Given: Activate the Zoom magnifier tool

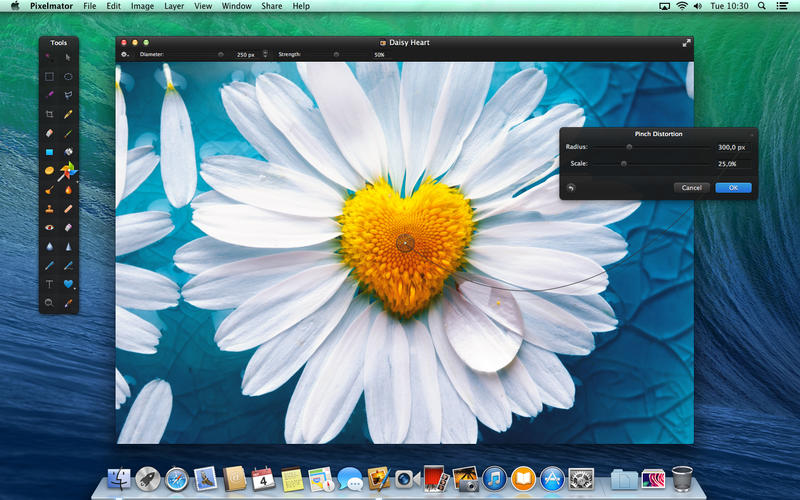Looking at the screenshot, I should tap(49, 302).
